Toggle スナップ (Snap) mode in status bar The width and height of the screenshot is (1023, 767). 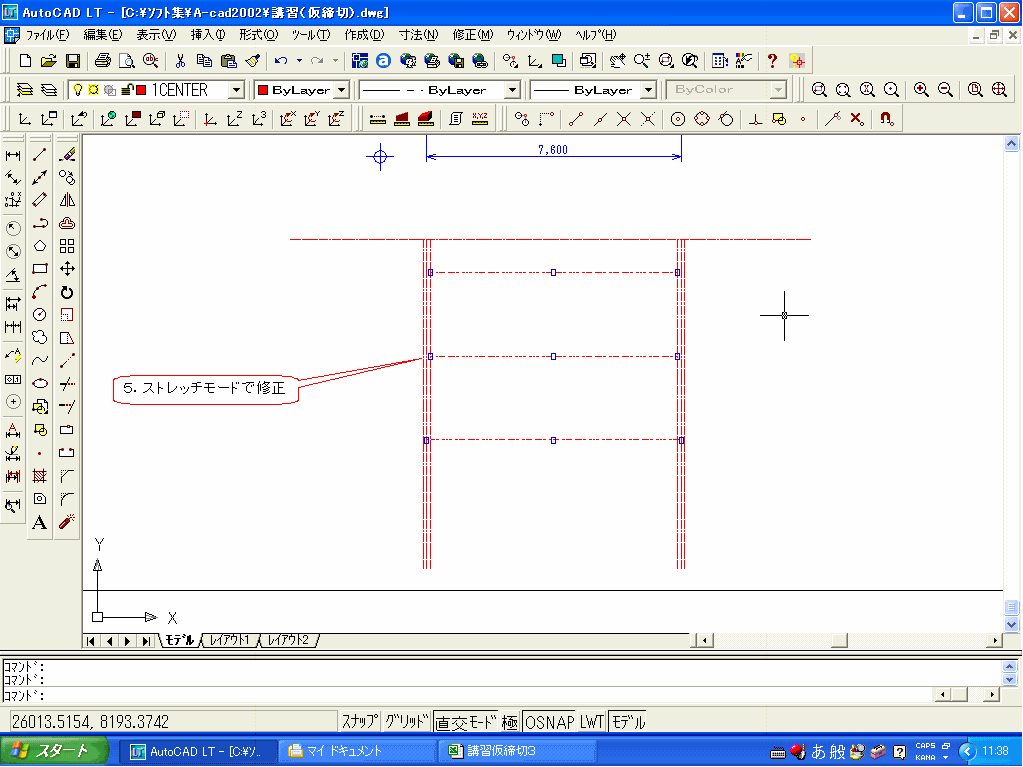(x=359, y=722)
